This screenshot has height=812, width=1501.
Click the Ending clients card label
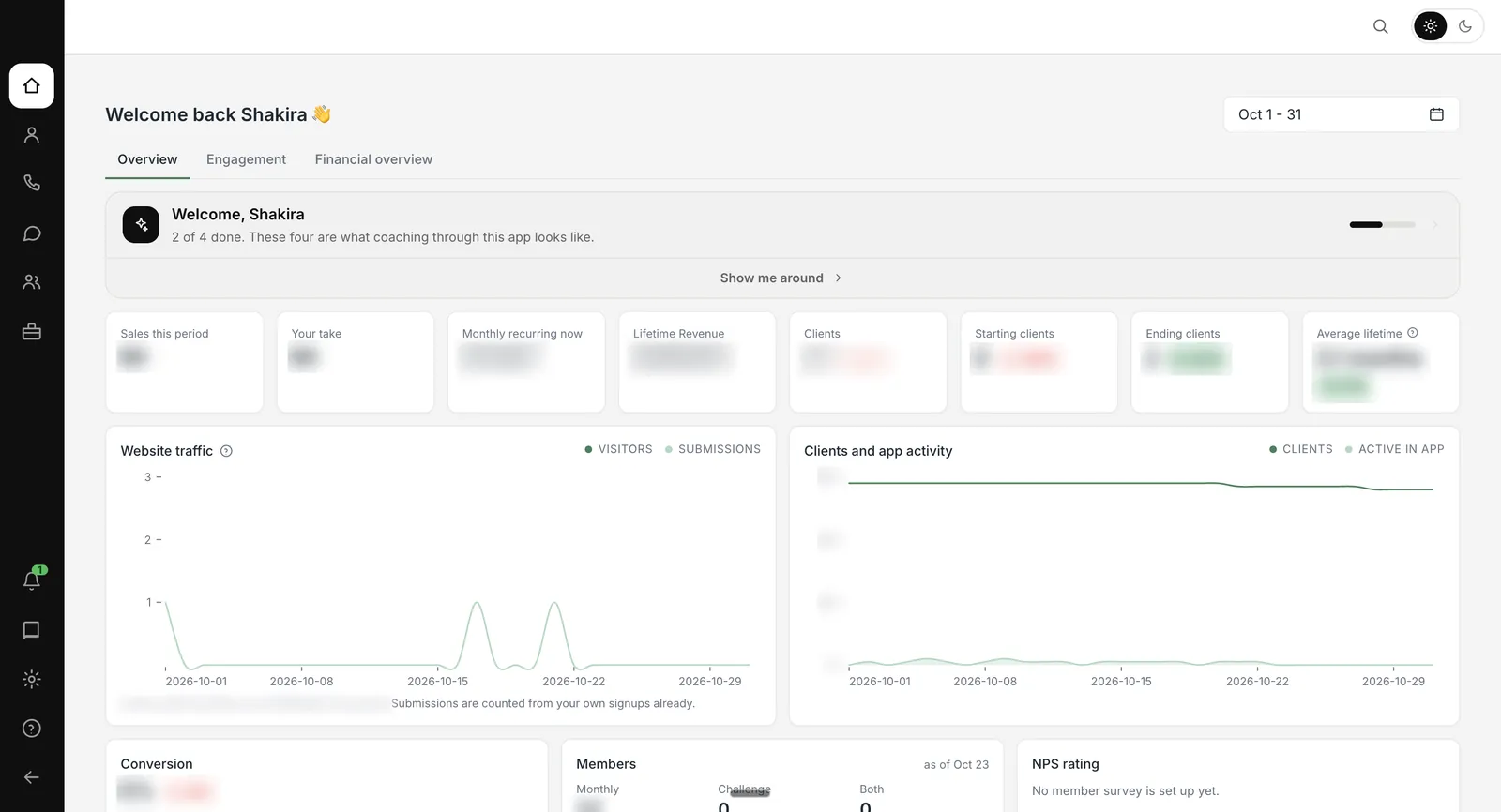(1182, 334)
